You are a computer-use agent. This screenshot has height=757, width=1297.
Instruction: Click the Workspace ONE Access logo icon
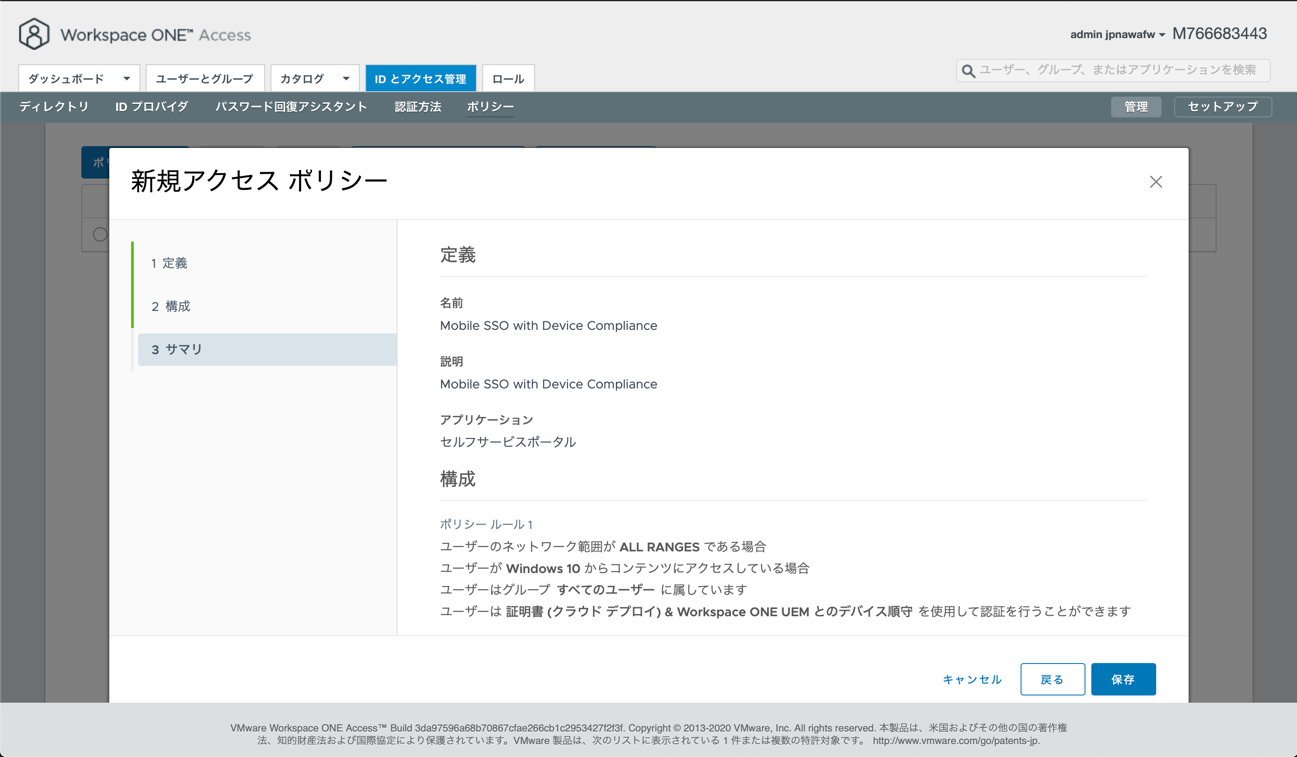[34, 34]
